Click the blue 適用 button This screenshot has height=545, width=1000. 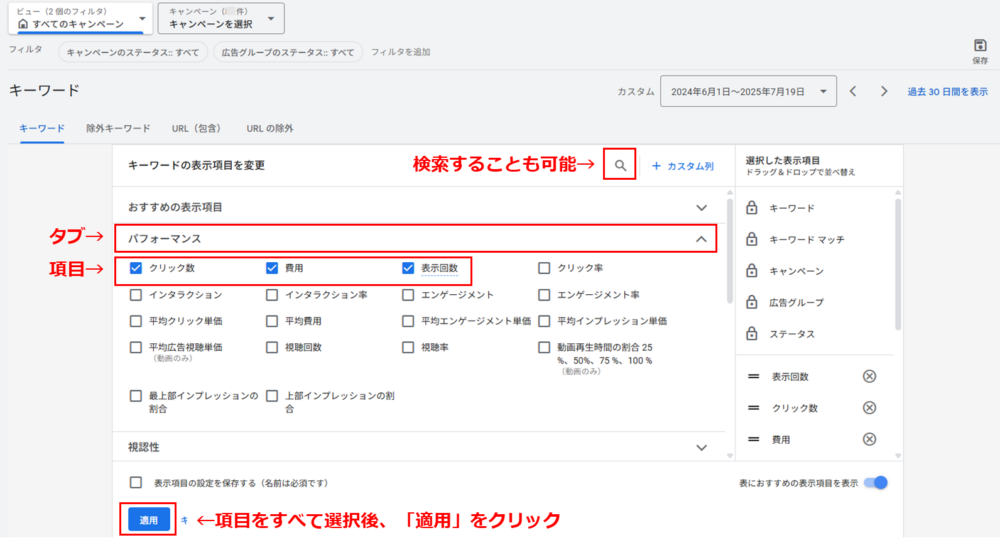tap(148, 520)
